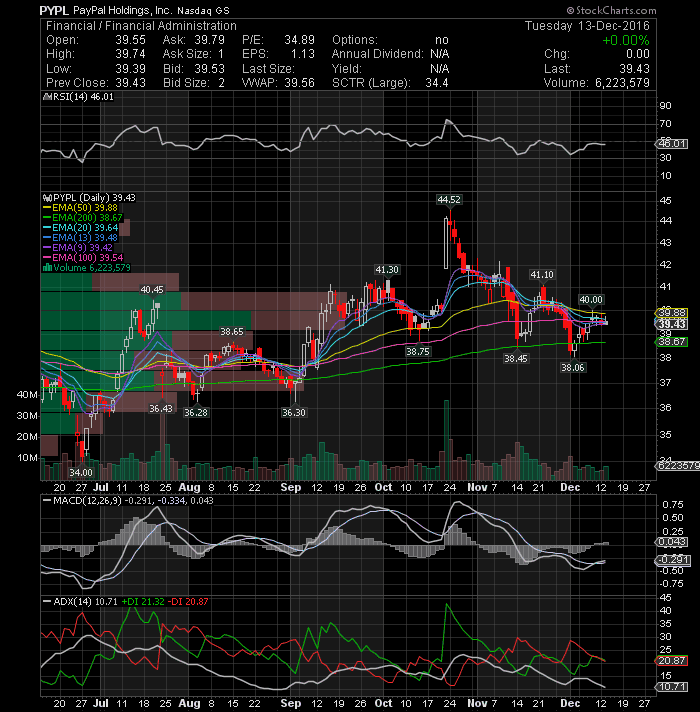Click the 38.75 low price label

pos(418,351)
